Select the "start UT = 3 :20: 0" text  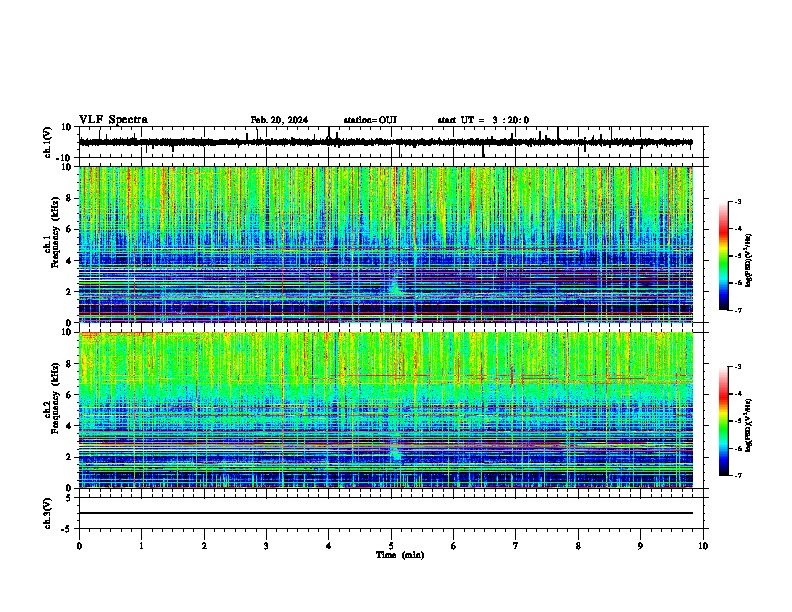coord(483,120)
